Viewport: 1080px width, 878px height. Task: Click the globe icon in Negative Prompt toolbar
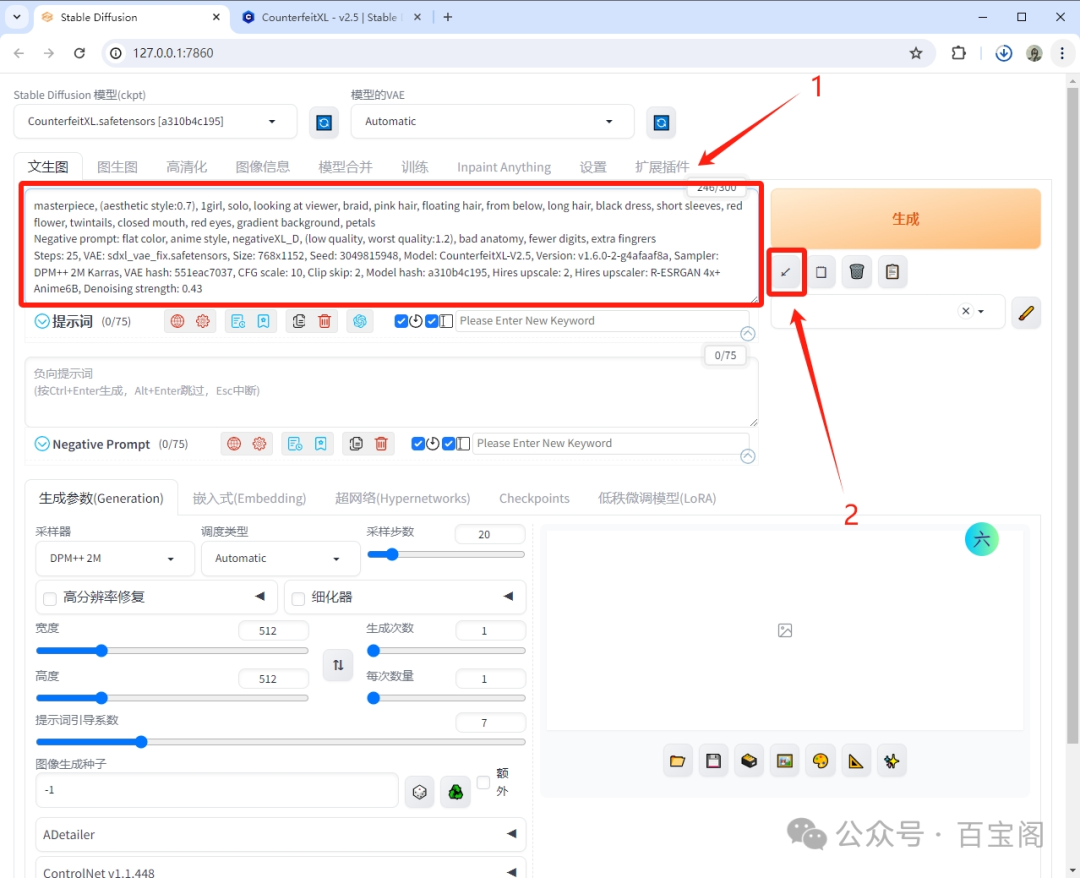click(x=234, y=444)
